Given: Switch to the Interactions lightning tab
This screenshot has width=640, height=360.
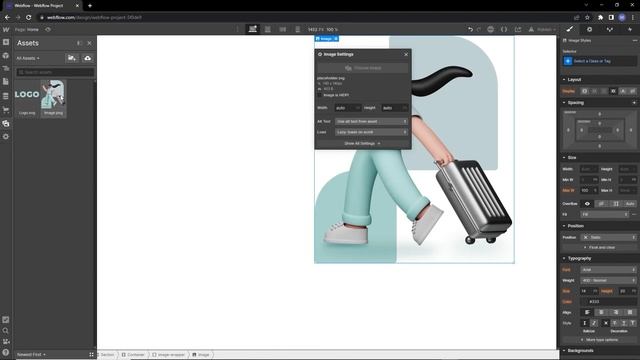Looking at the screenshot, I should (630, 29).
